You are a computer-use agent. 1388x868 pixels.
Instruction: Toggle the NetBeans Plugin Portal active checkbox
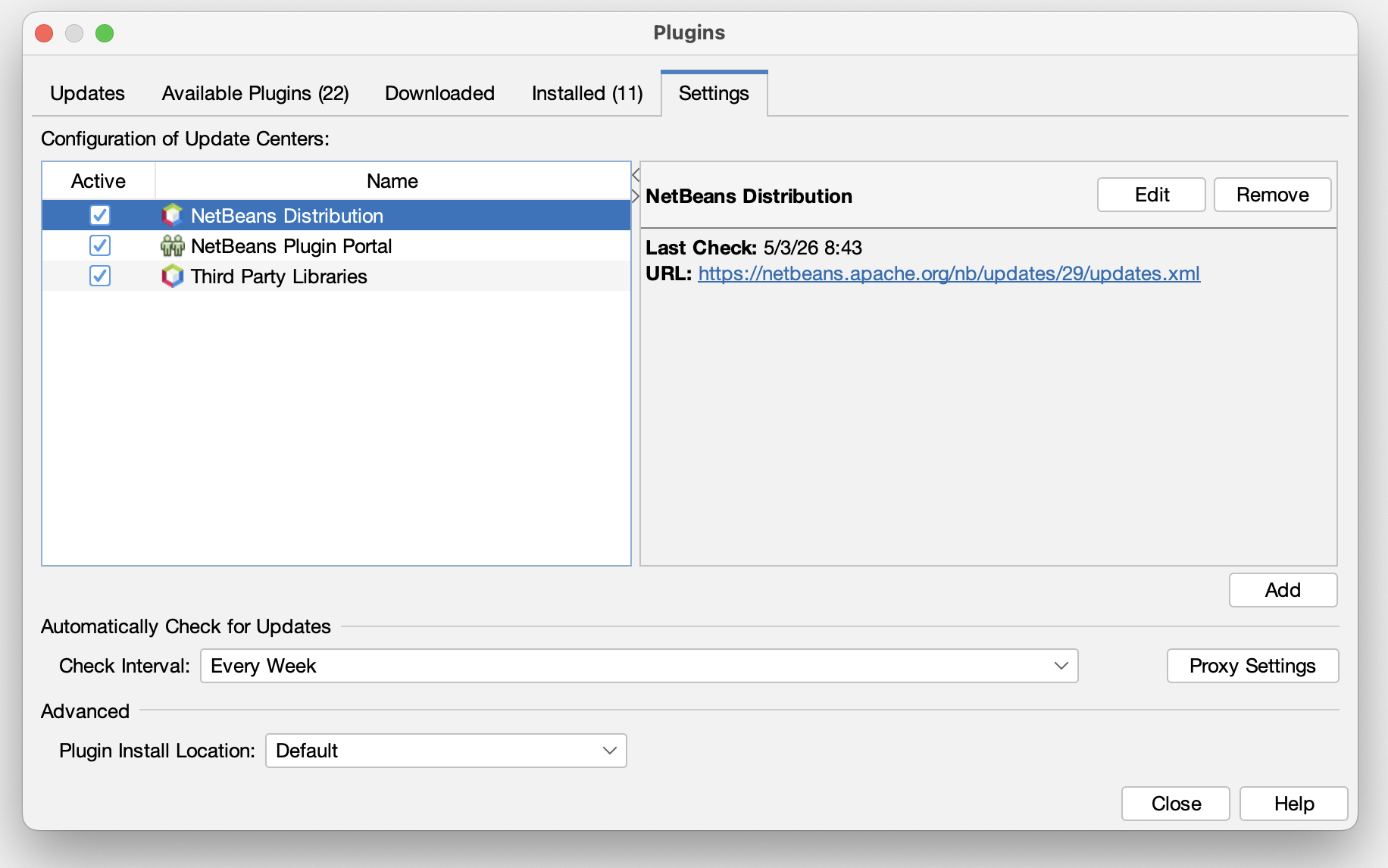[100, 245]
